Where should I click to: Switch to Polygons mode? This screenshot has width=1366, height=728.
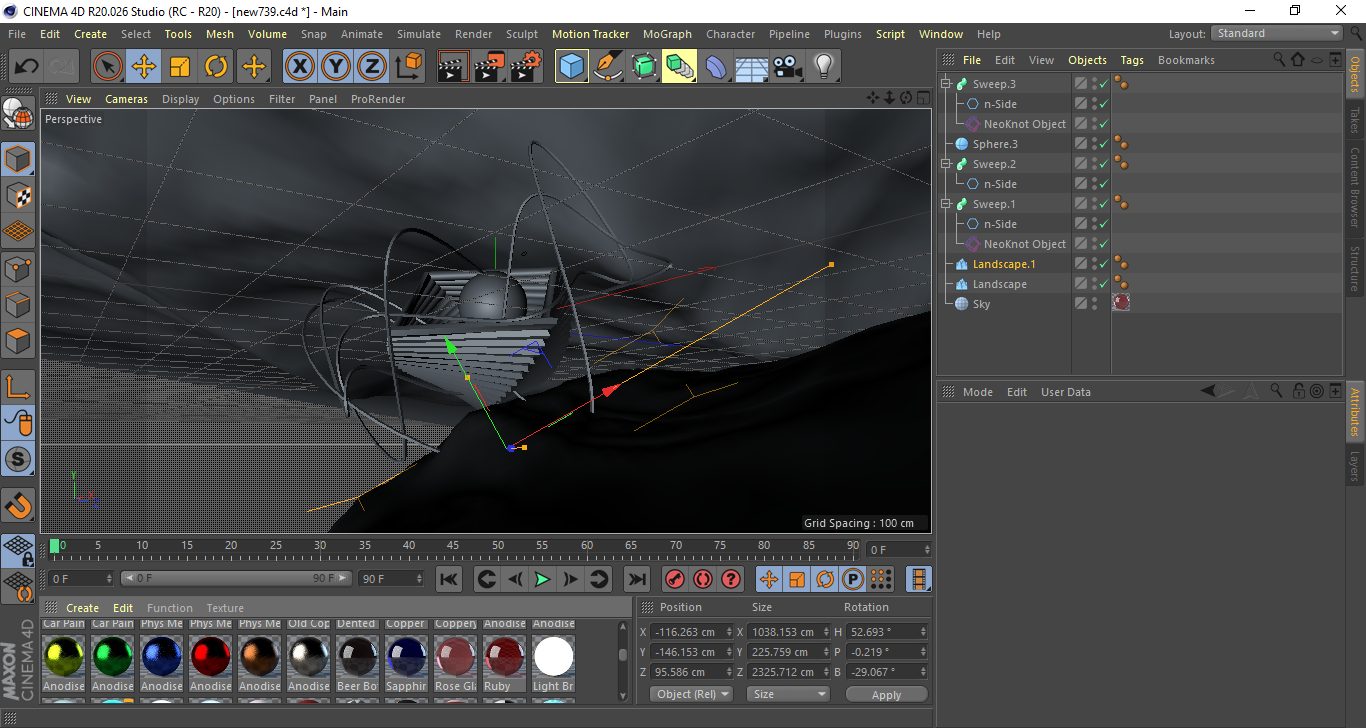19,340
